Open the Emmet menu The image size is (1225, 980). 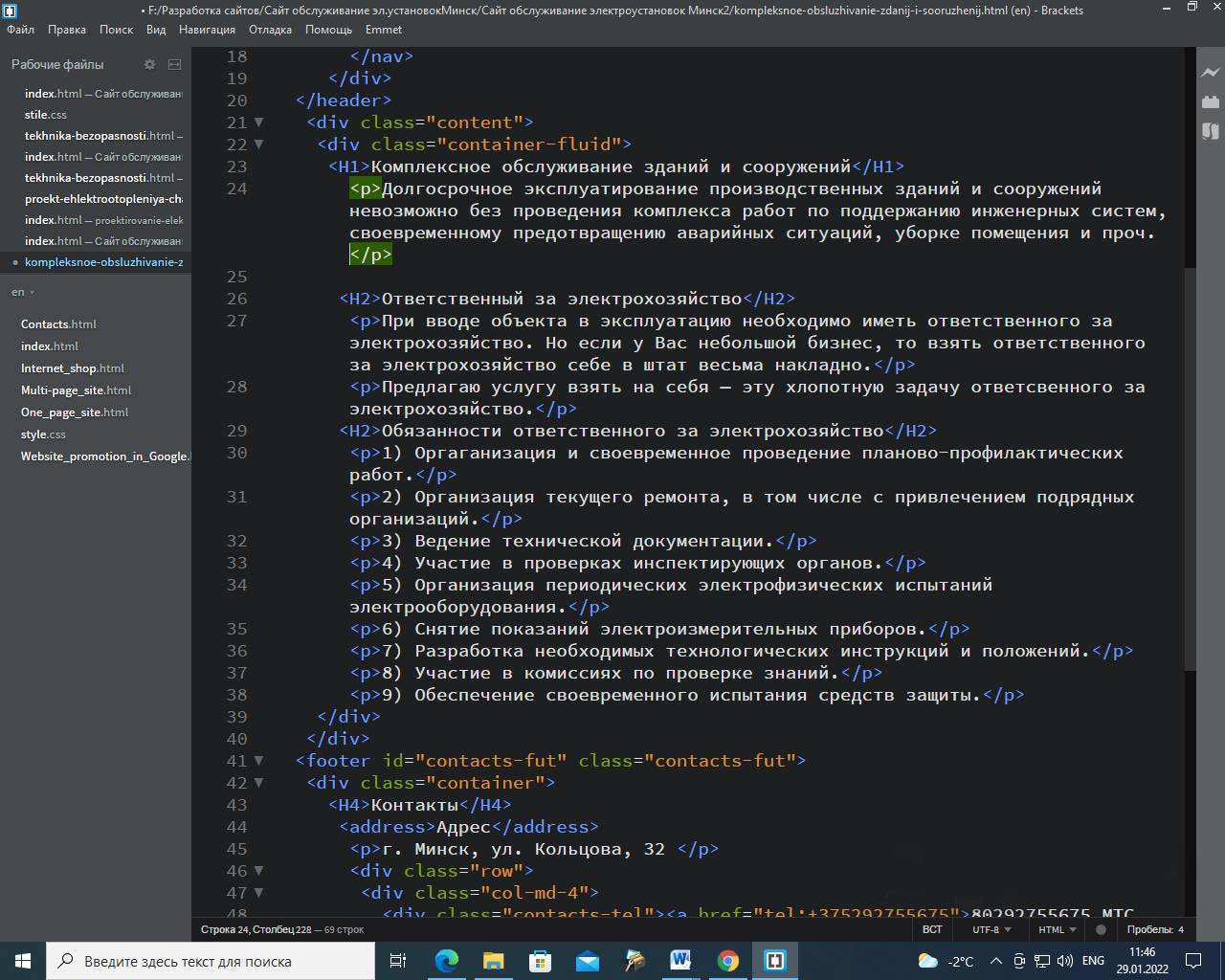tap(384, 30)
